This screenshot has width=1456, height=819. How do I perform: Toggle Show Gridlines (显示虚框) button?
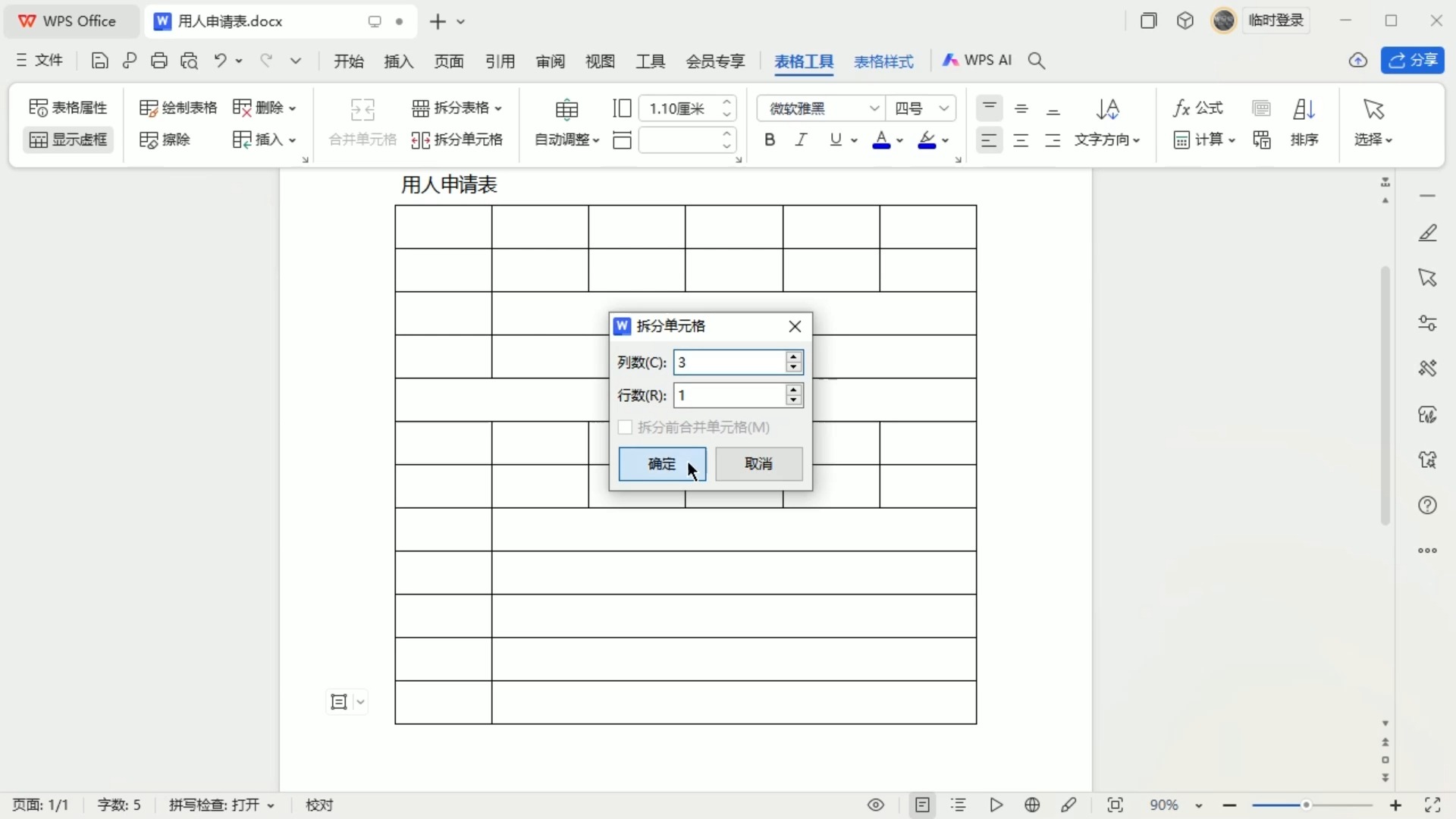(68, 140)
